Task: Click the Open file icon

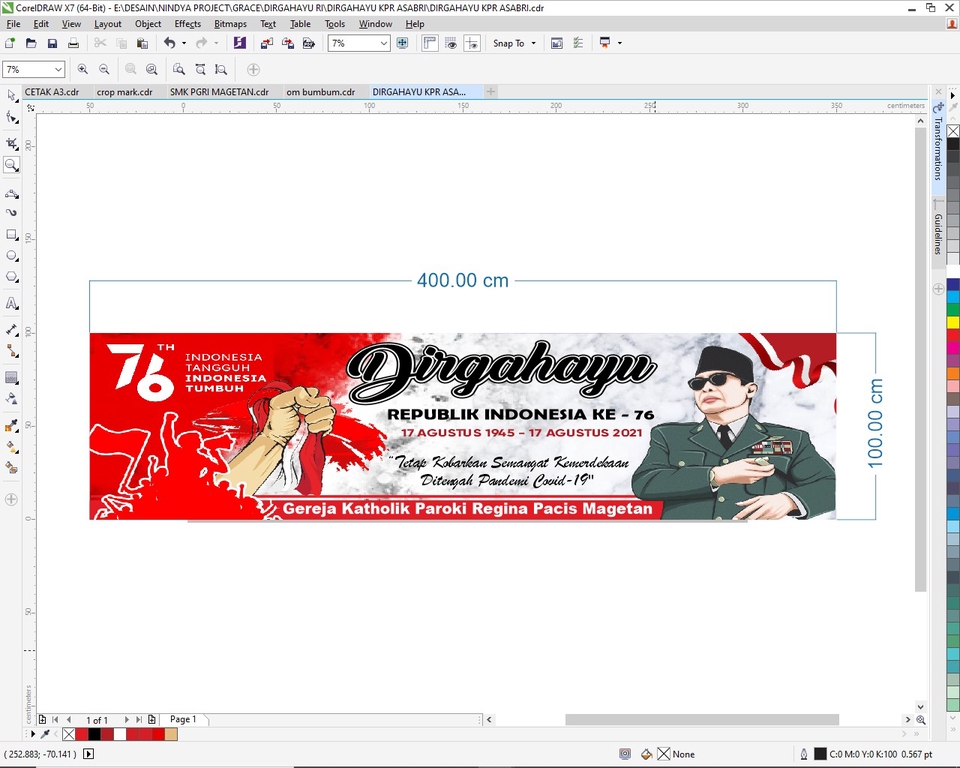Action: [x=31, y=43]
